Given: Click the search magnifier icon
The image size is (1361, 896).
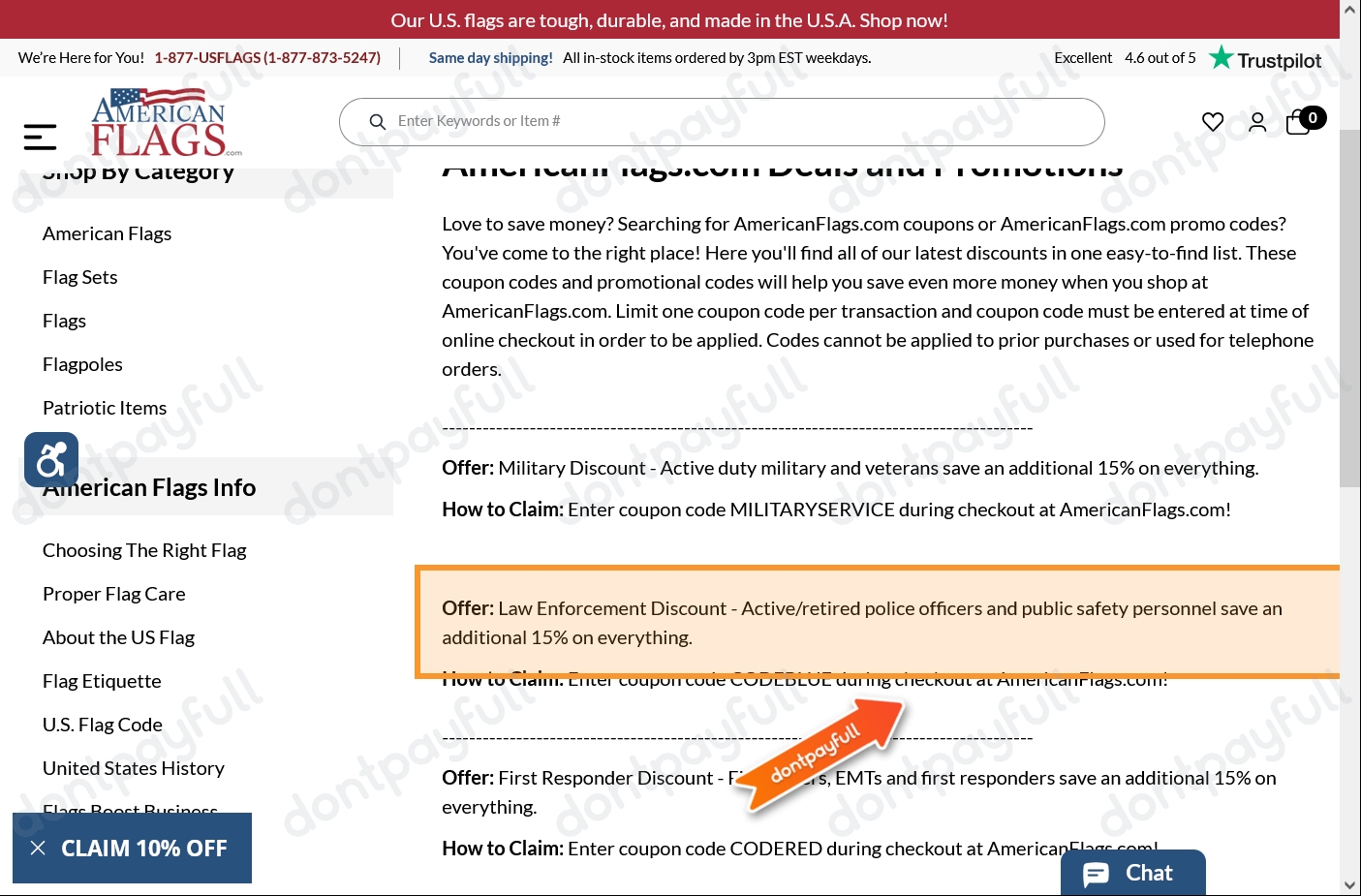Looking at the screenshot, I should pyautogui.click(x=378, y=122).
